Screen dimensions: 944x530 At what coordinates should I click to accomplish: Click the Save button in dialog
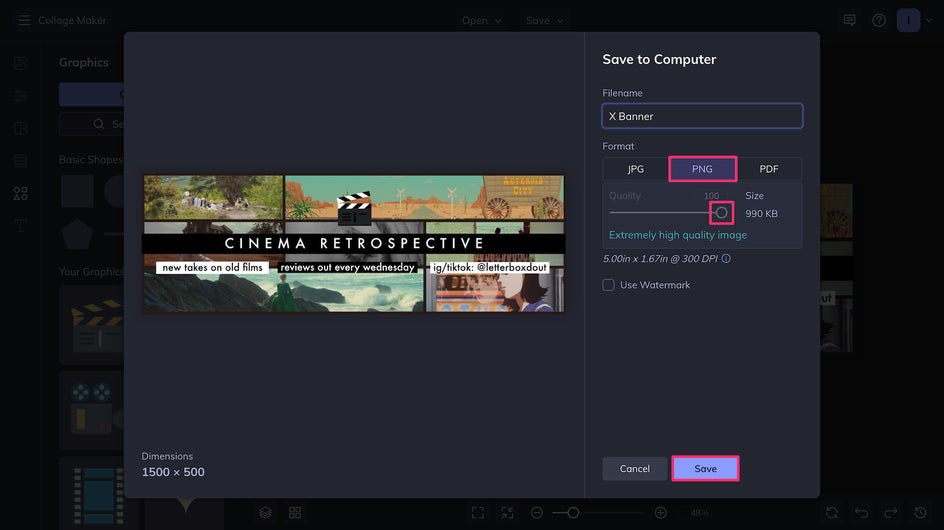coord(706,469)
